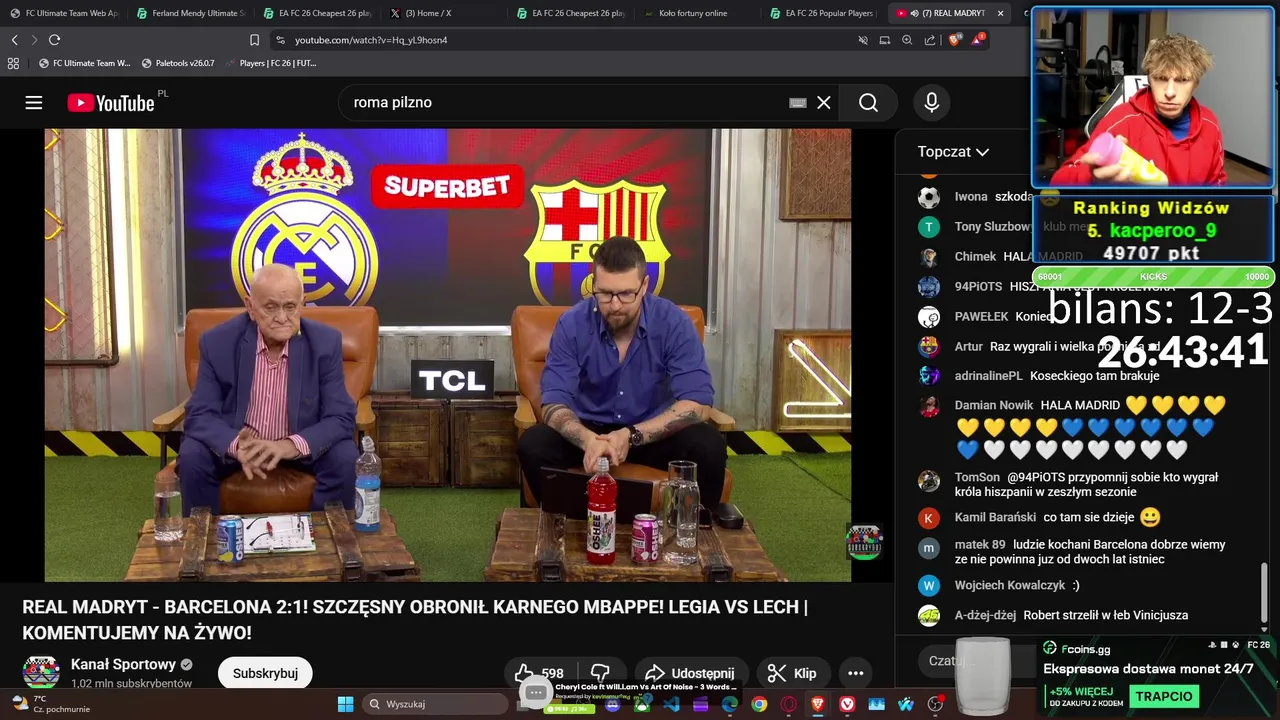The width and height of the screenshot is (1280, 720).
Task: Run search with the magnifier button
Action: [x=868, y=103]
